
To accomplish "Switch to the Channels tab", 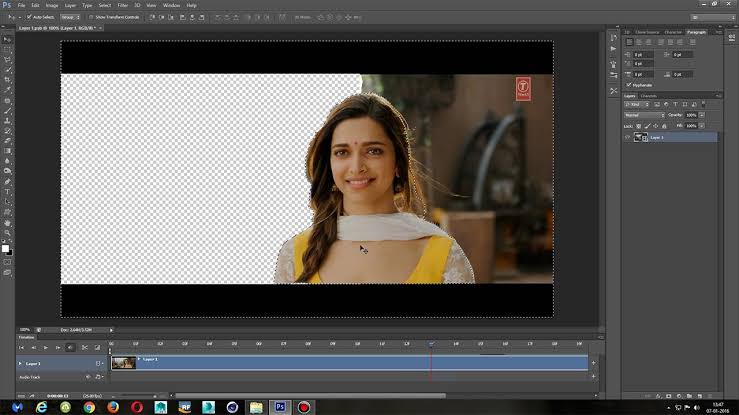I will pos(649,96).
